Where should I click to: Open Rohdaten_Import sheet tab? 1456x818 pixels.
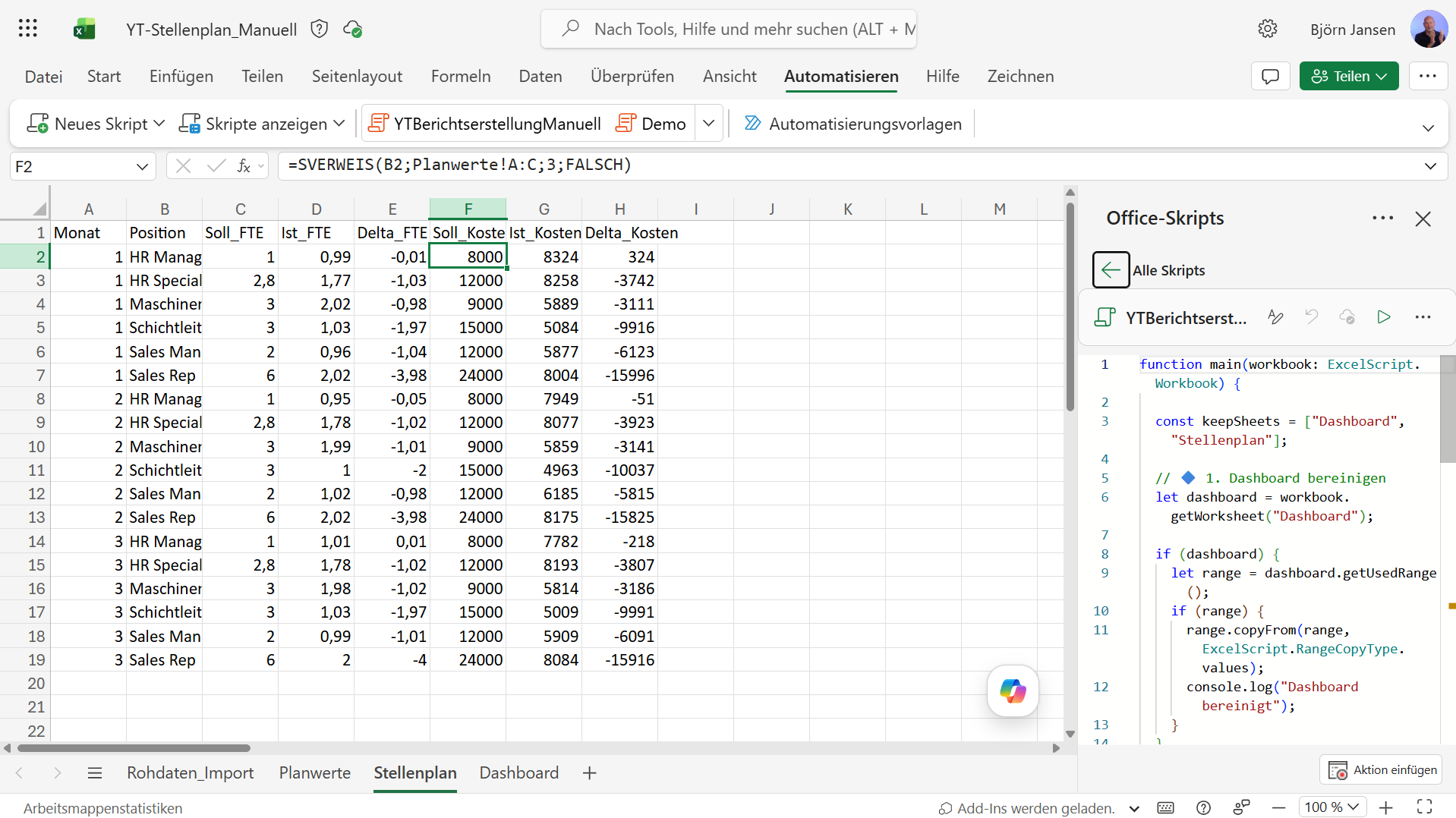190,772
